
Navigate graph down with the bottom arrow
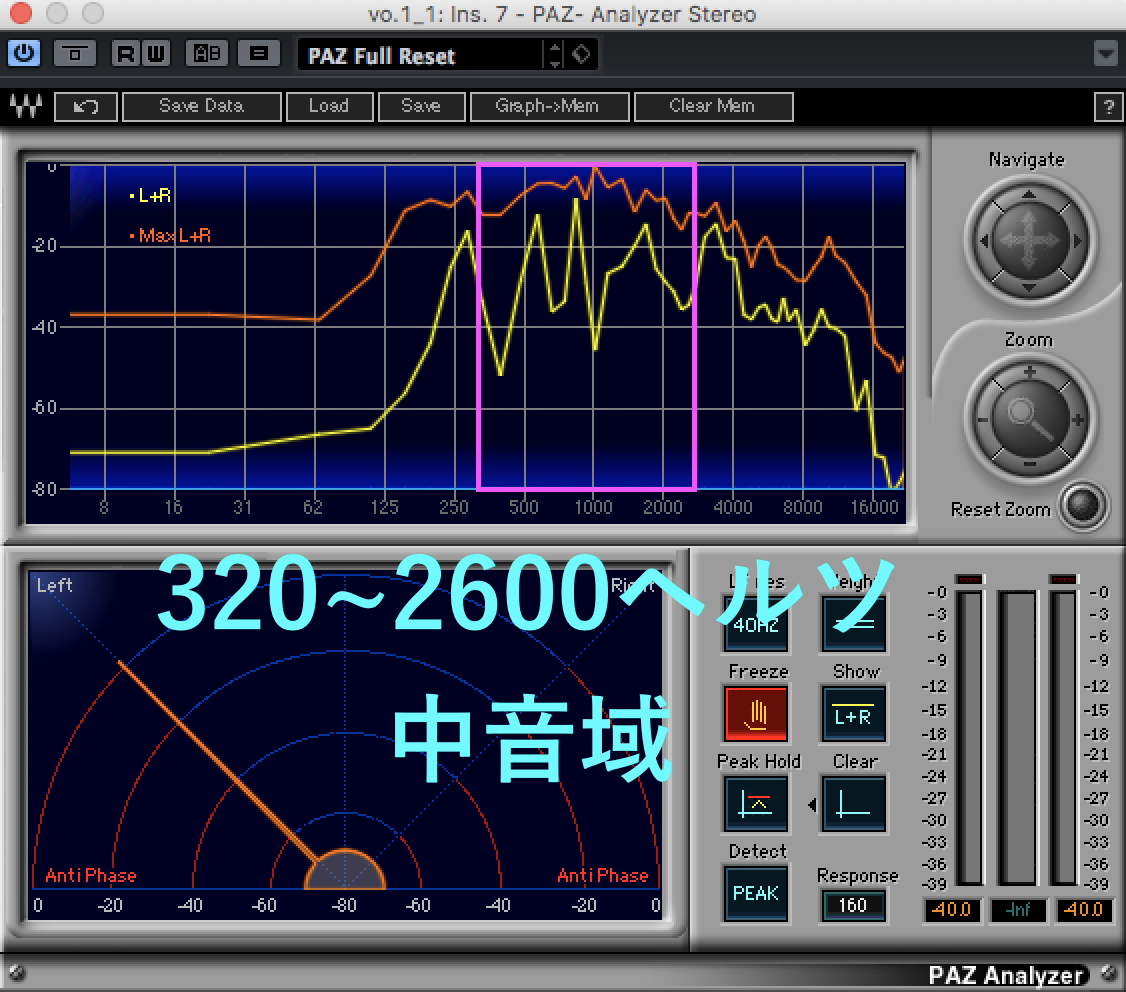[1029, 287]
